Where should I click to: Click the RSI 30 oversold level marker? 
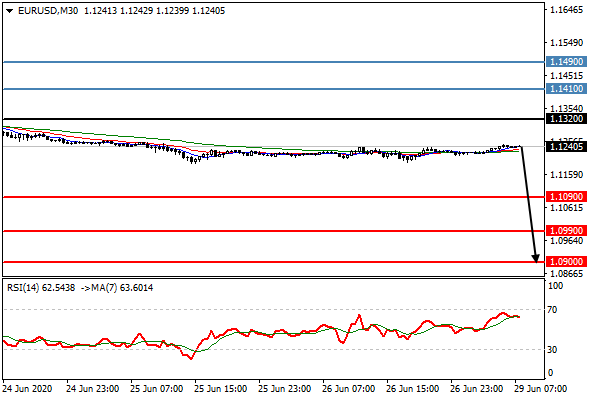(552, 350)
